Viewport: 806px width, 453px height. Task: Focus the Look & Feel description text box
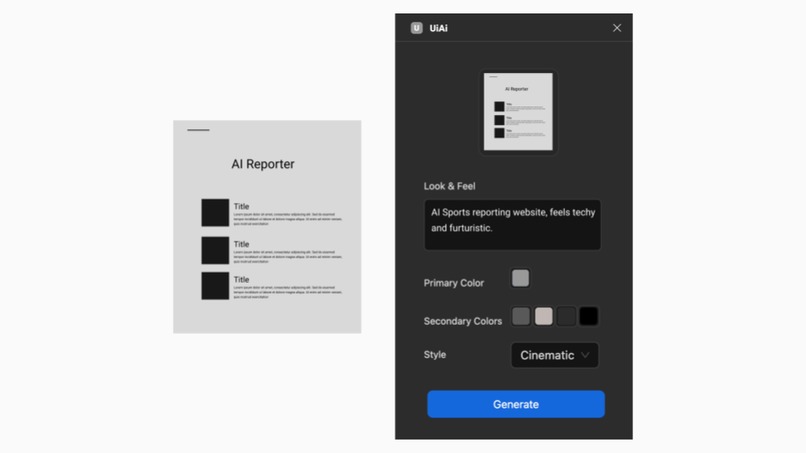[x=512, y=225]
